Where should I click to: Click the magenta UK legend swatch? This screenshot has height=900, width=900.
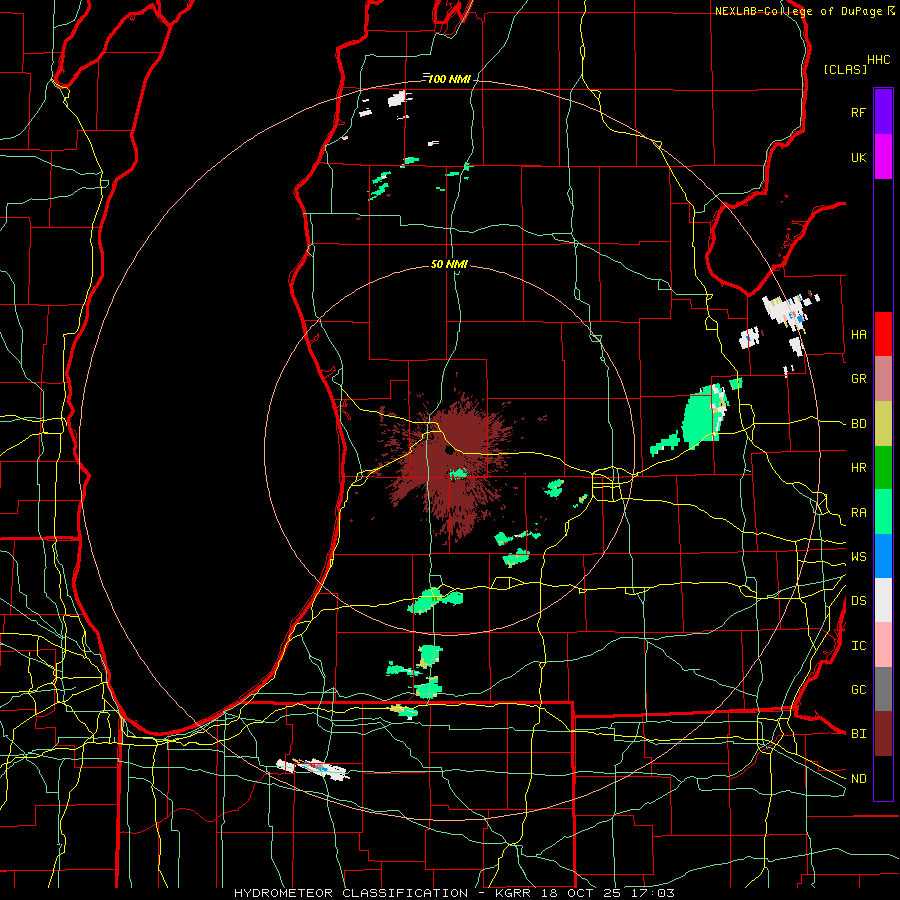tap(883, 157)
